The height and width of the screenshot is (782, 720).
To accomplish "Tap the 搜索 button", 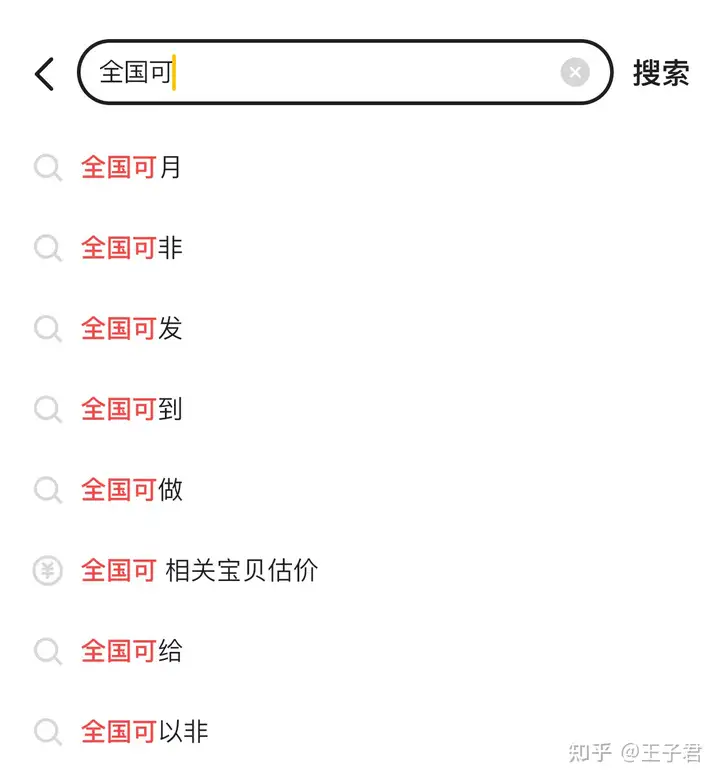I will (x=661, y=73).
